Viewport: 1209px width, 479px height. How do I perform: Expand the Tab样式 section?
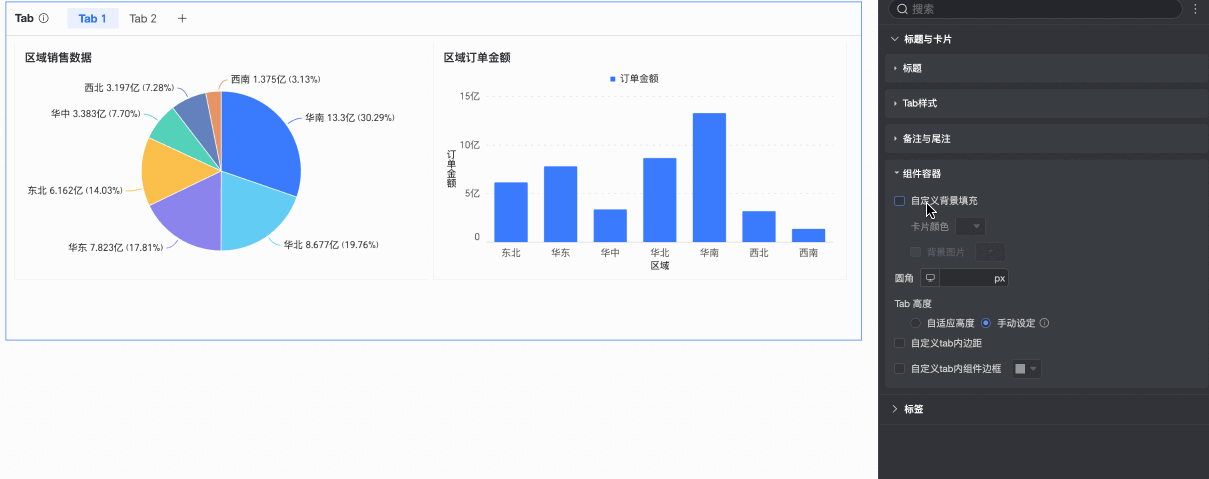coord(918,103)
